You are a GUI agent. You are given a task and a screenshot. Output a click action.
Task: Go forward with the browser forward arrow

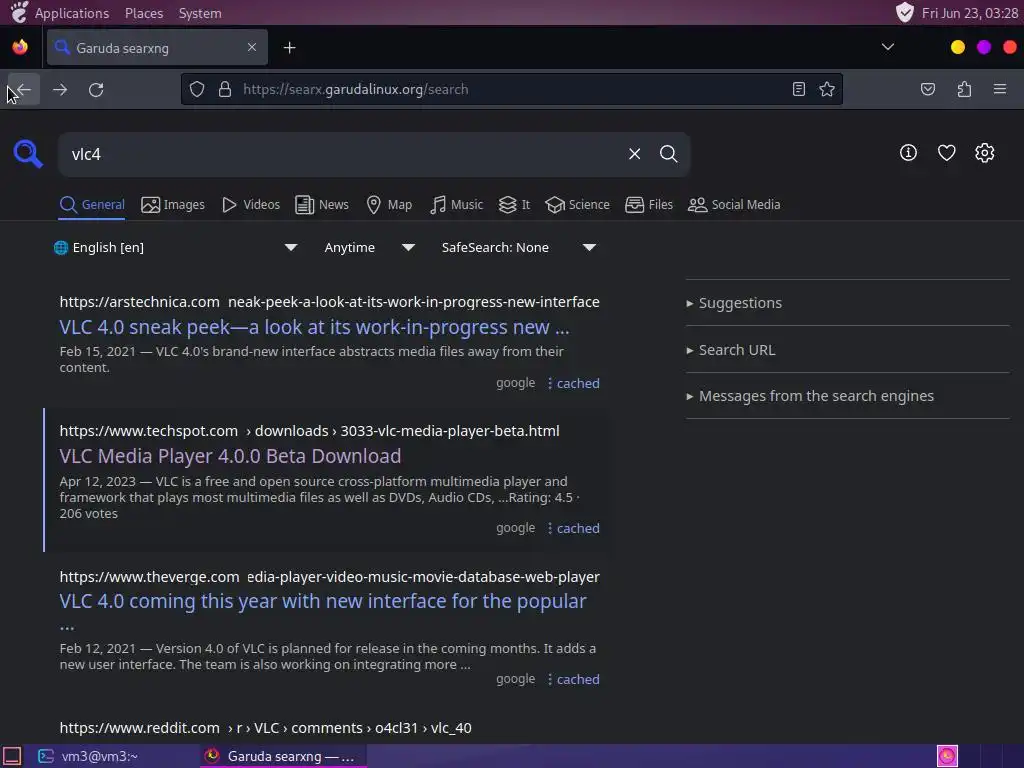tap(59, 89)
